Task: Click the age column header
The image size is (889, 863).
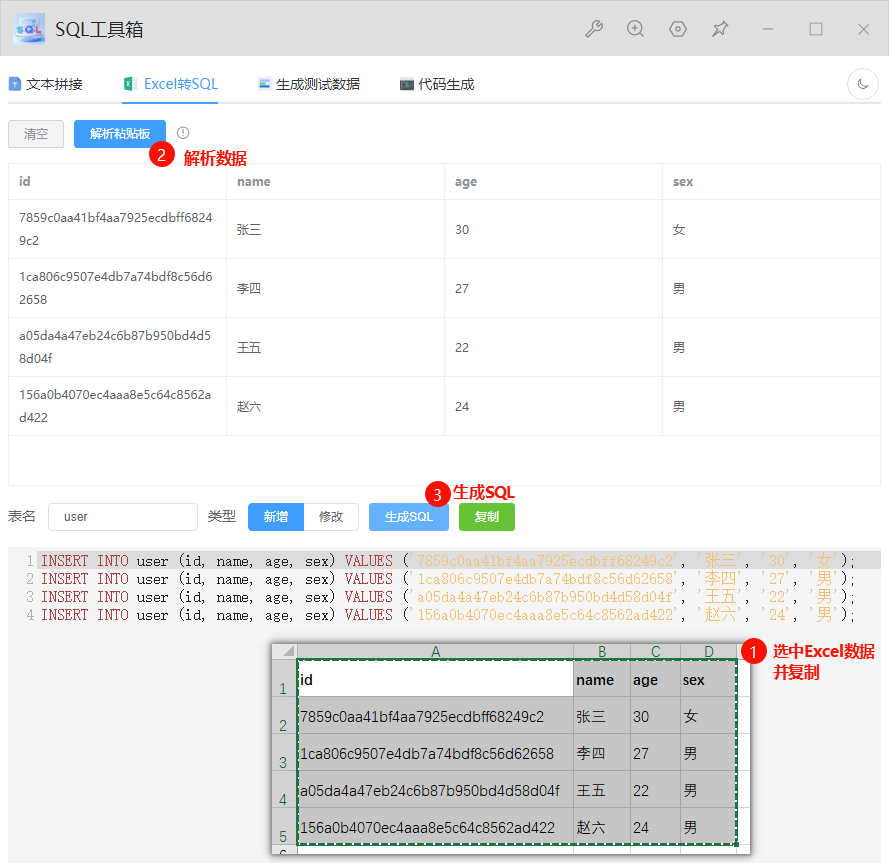Action: tap(553, 181)
